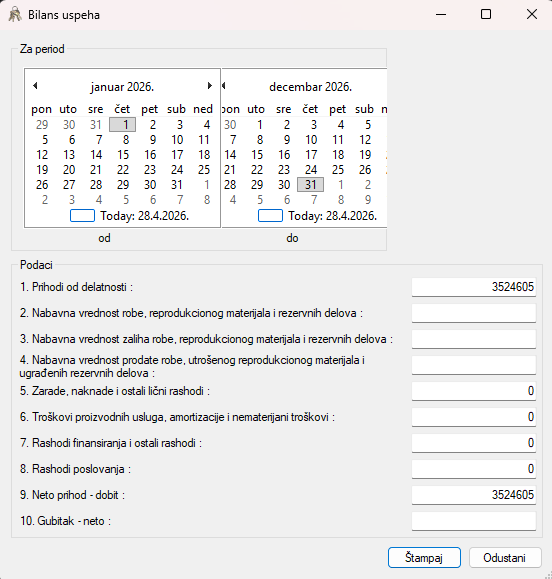Select day 15 in januar 2026 calendar
This screenshot has width=552, height=579.
click(x=123, y=155)
